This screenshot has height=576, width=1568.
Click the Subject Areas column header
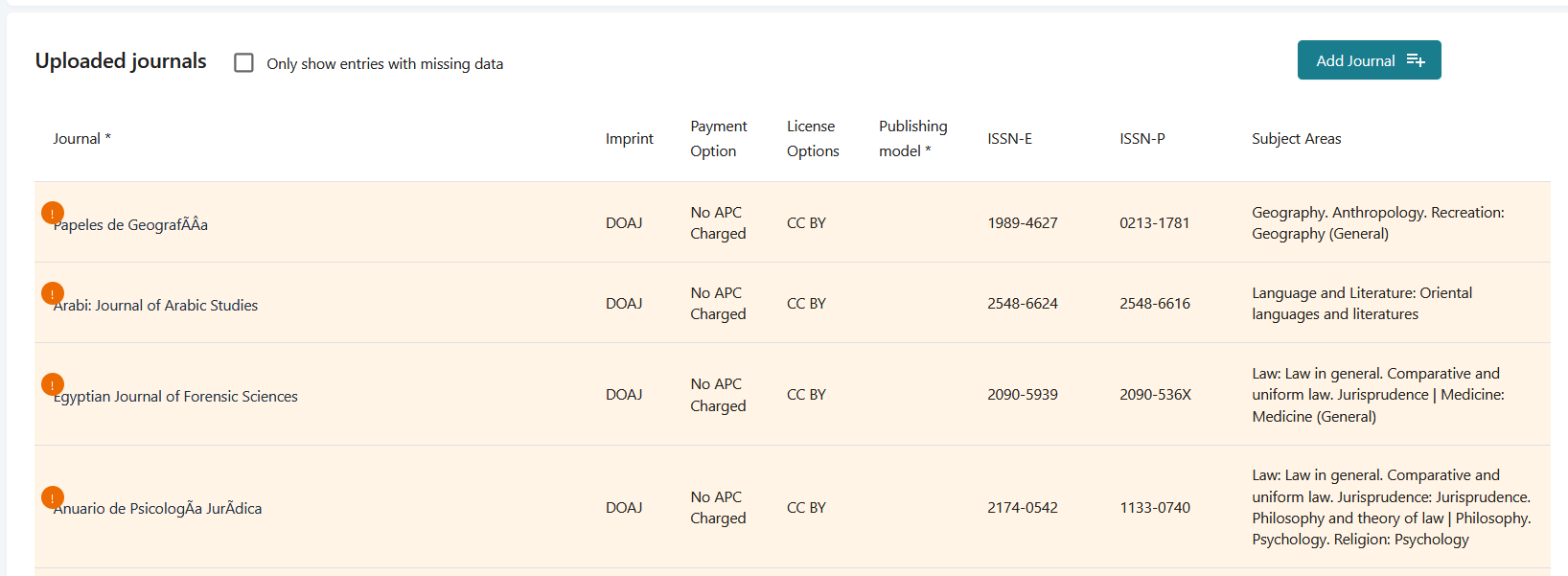tap(1297, 139)
